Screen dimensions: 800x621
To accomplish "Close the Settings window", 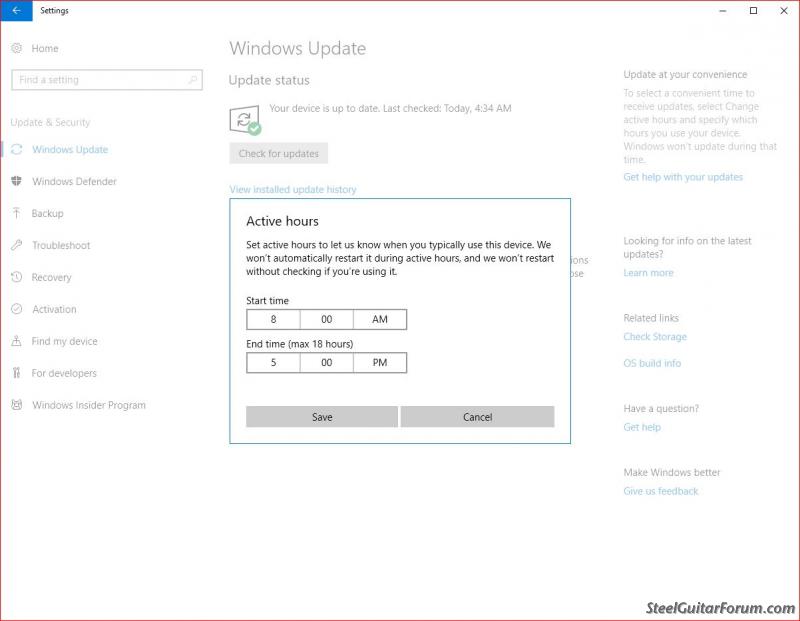I will 784,10.
